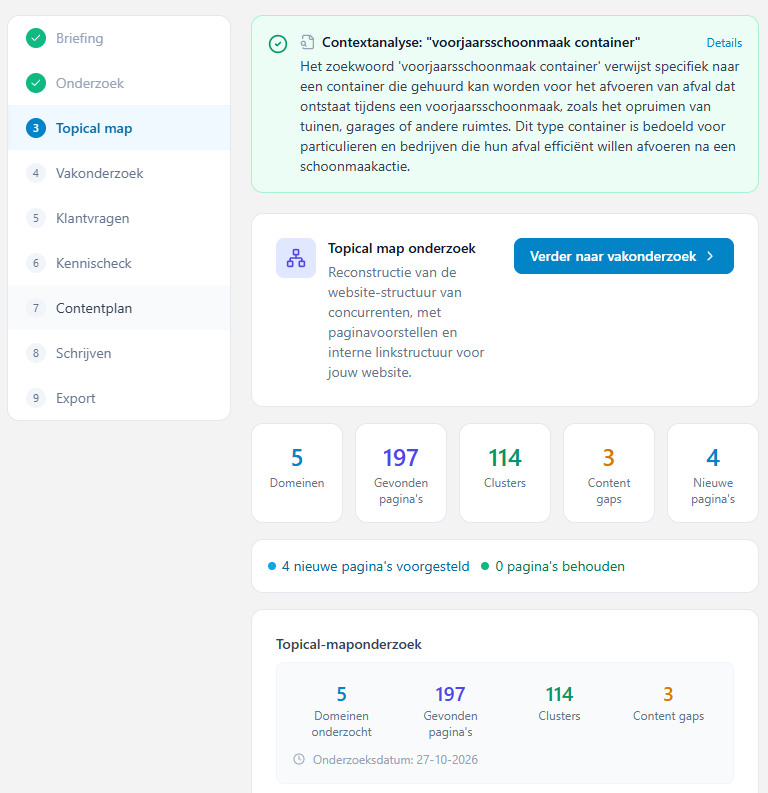The width and height of the screenshot is (768, 793).
Task: Select the 3 Content gaps card
Action: coord(609,473)
